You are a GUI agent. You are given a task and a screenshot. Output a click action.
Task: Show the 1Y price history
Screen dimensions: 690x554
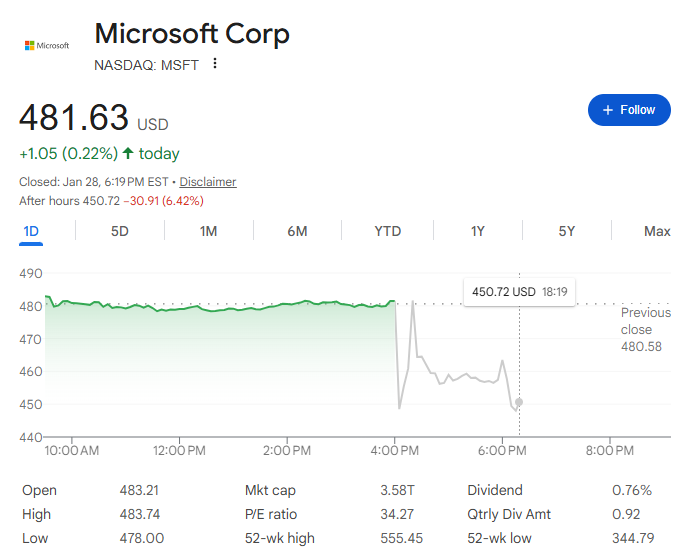click(x=478, y=231)
